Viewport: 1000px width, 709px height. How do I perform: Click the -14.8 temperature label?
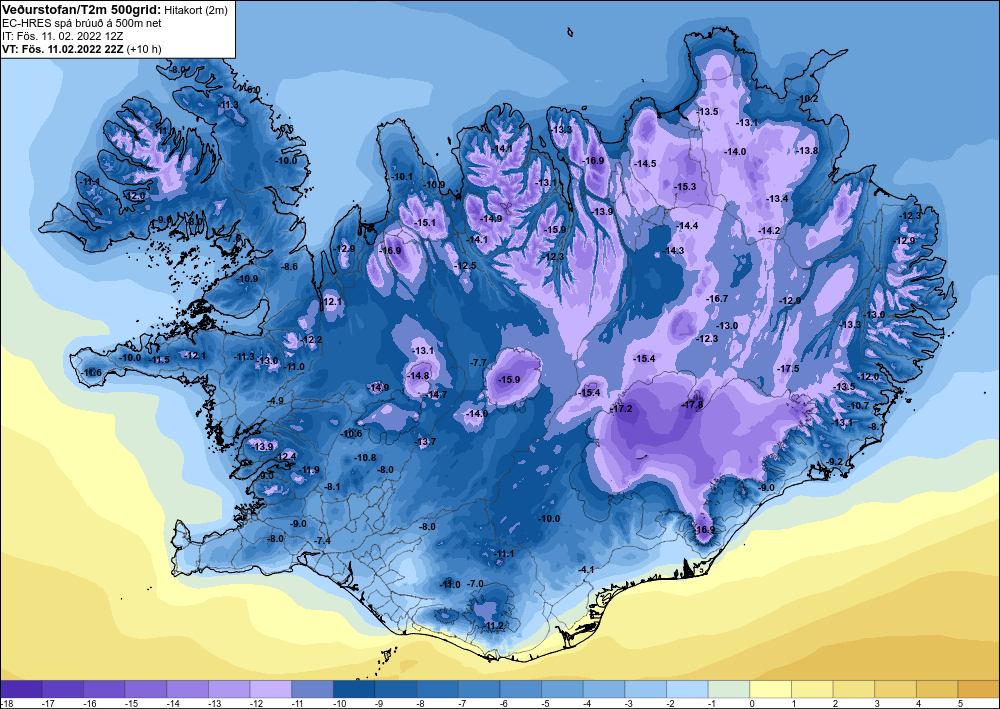tap(418, 376)
